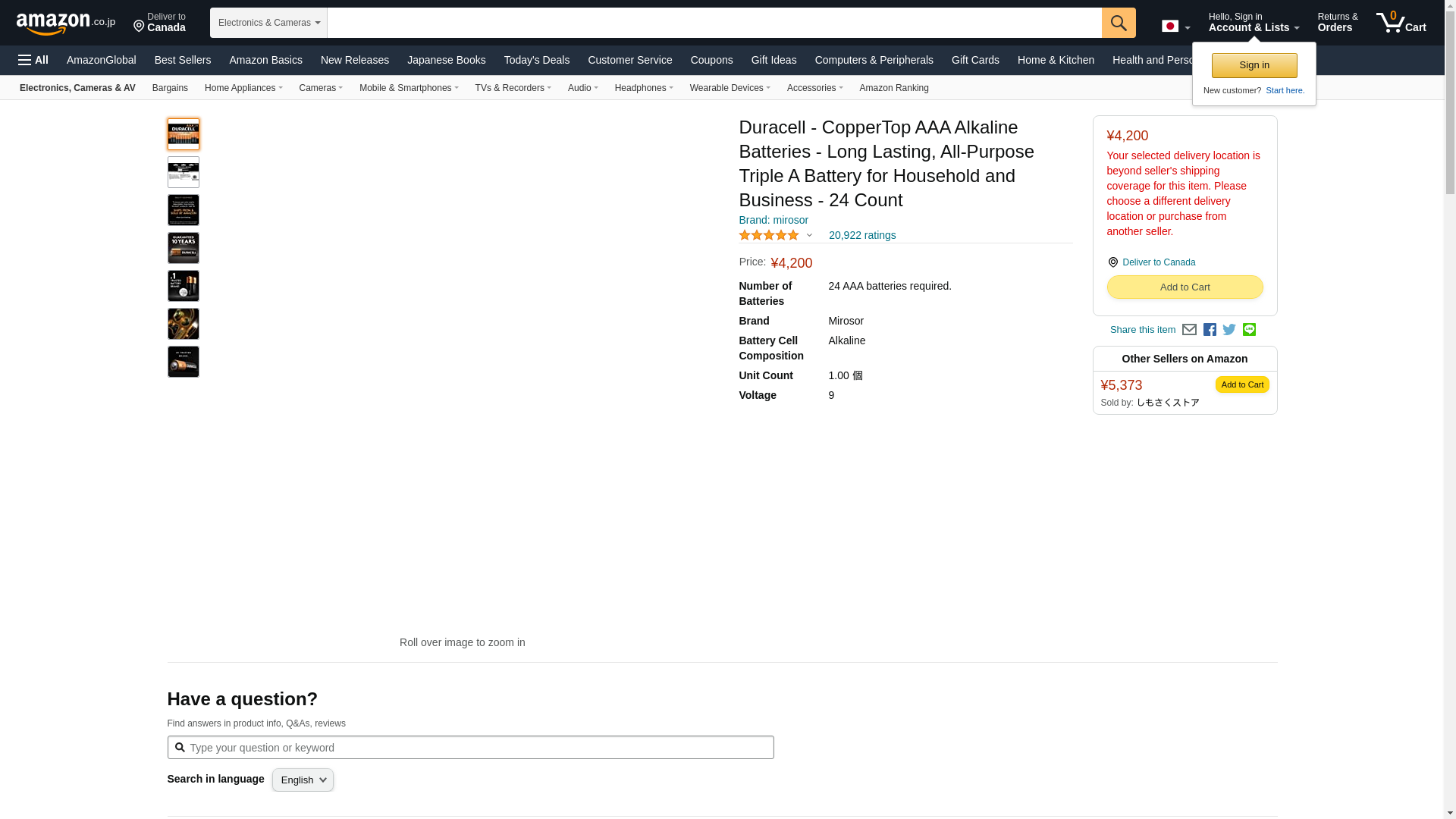Image resolution: width=1456 pixels, height=819 pixels.
Task: Add ¥5,373 other seller offer to cart
Action: pyautogui.click(x=1241, y=384)
